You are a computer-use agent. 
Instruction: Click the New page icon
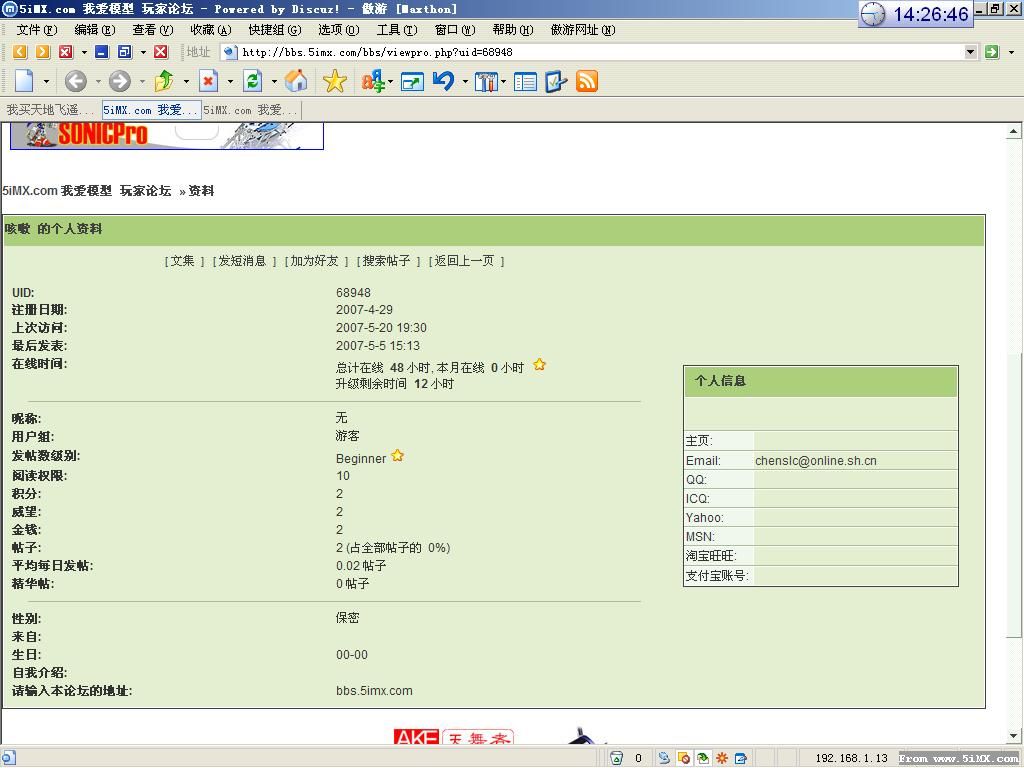pyautogui.click(x=24, y=81)
